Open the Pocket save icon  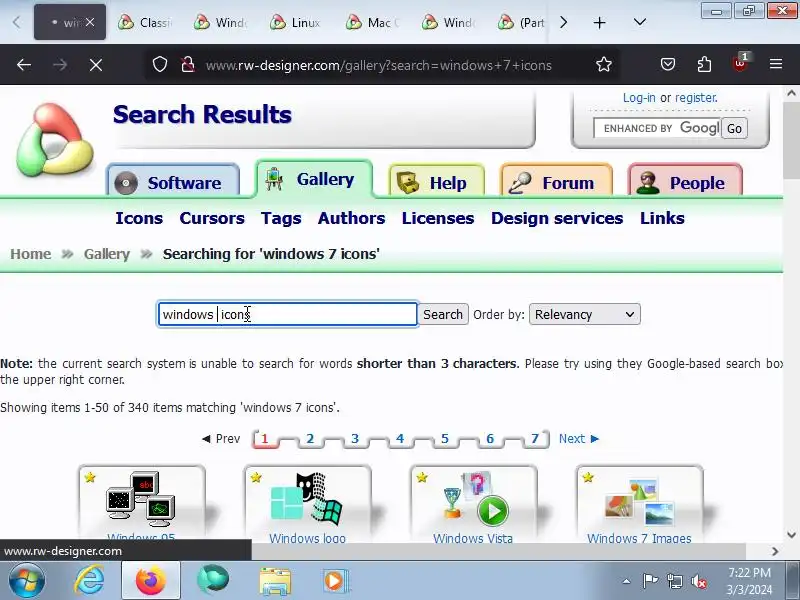coord(668,64)
